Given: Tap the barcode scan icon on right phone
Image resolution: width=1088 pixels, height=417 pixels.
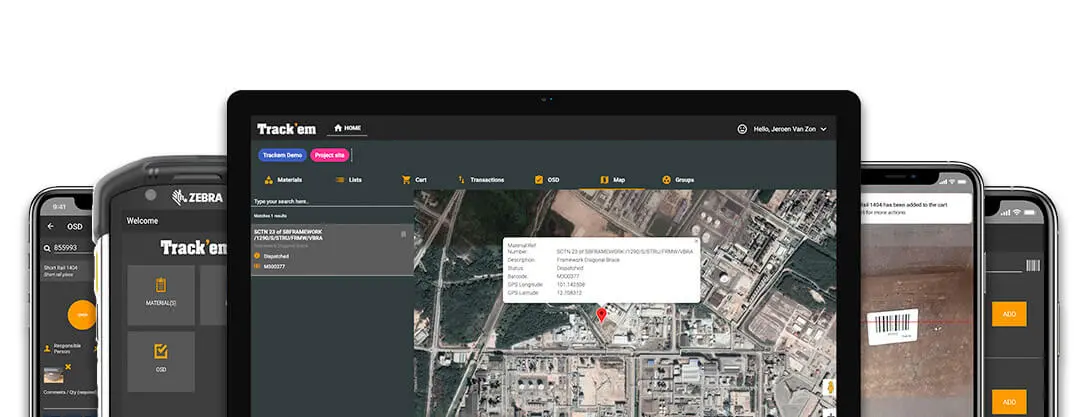Looking at the screenshot, I should 1033,265.
